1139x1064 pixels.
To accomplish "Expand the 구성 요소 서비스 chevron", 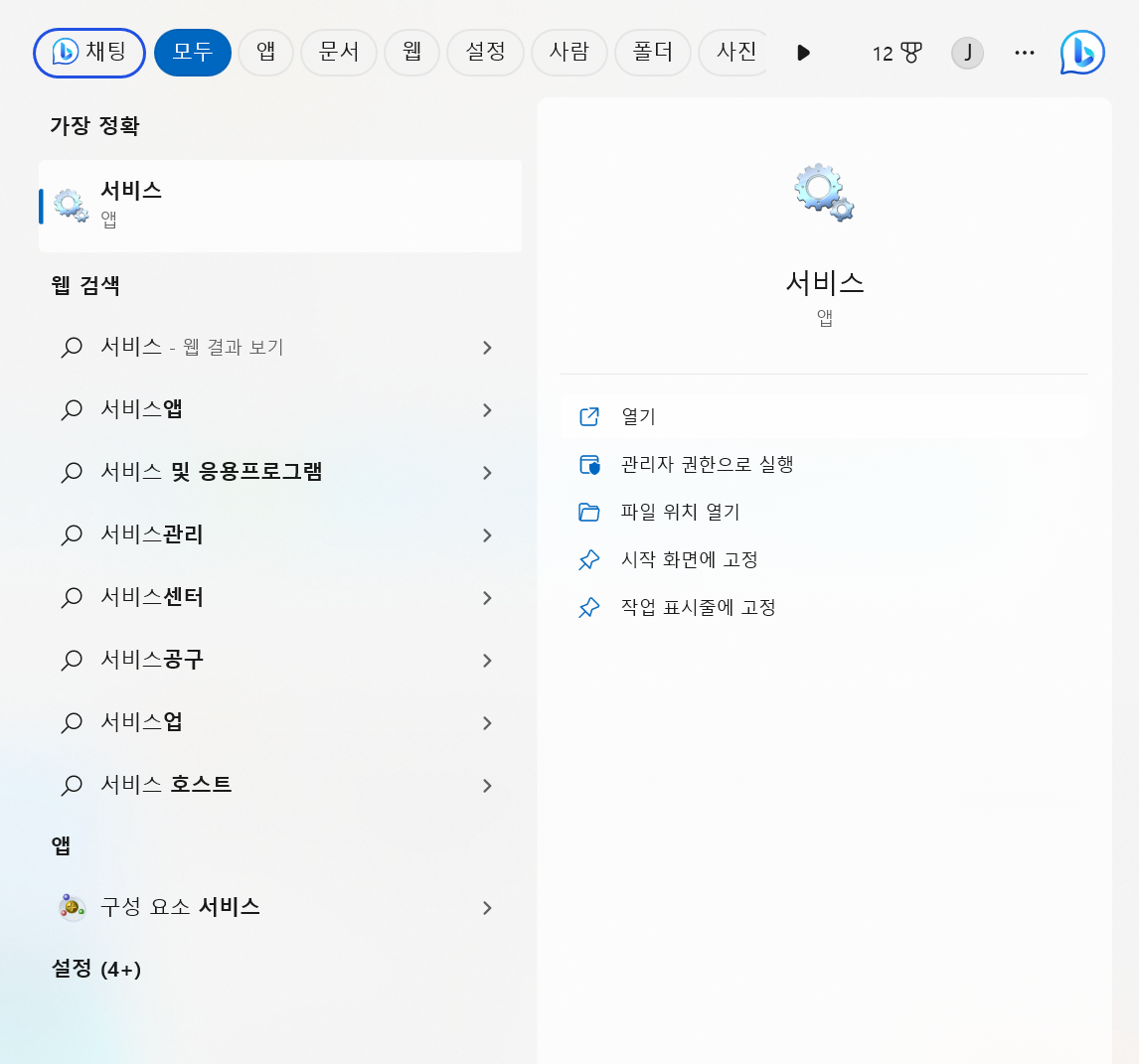I will click(487, 908).
